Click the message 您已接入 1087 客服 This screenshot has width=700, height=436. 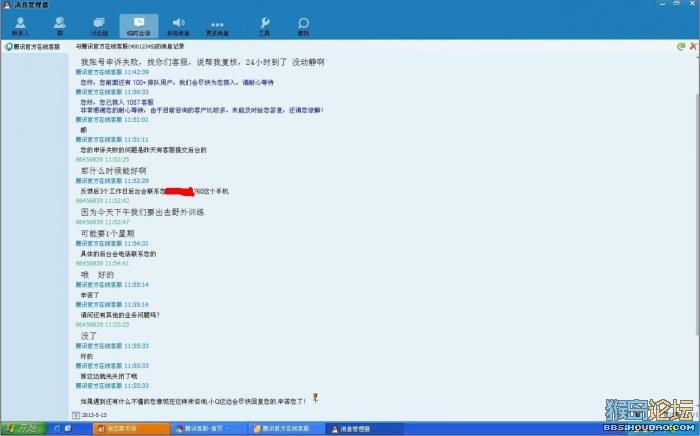point(117,102)
